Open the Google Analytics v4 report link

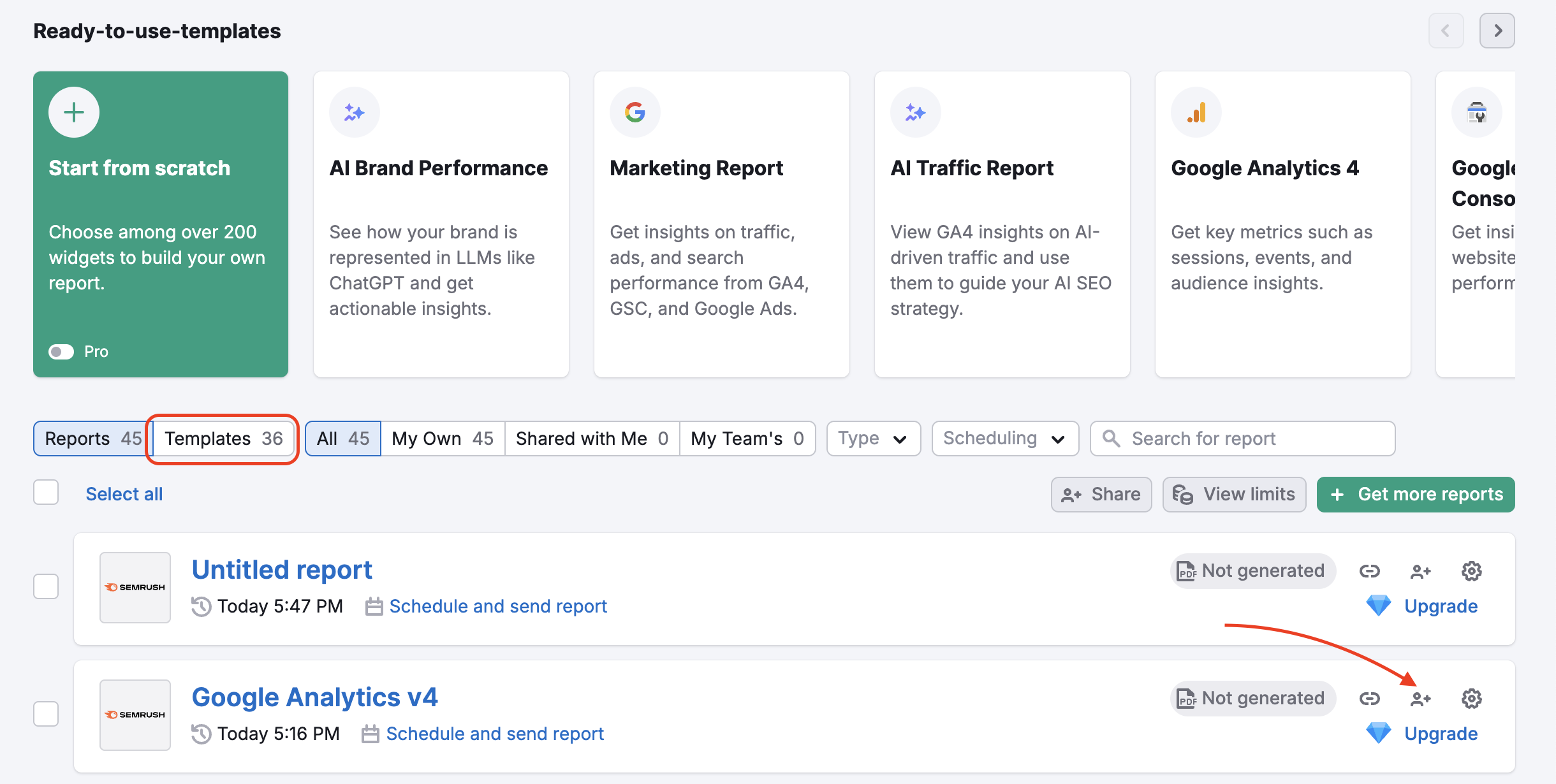pos(315,697)
